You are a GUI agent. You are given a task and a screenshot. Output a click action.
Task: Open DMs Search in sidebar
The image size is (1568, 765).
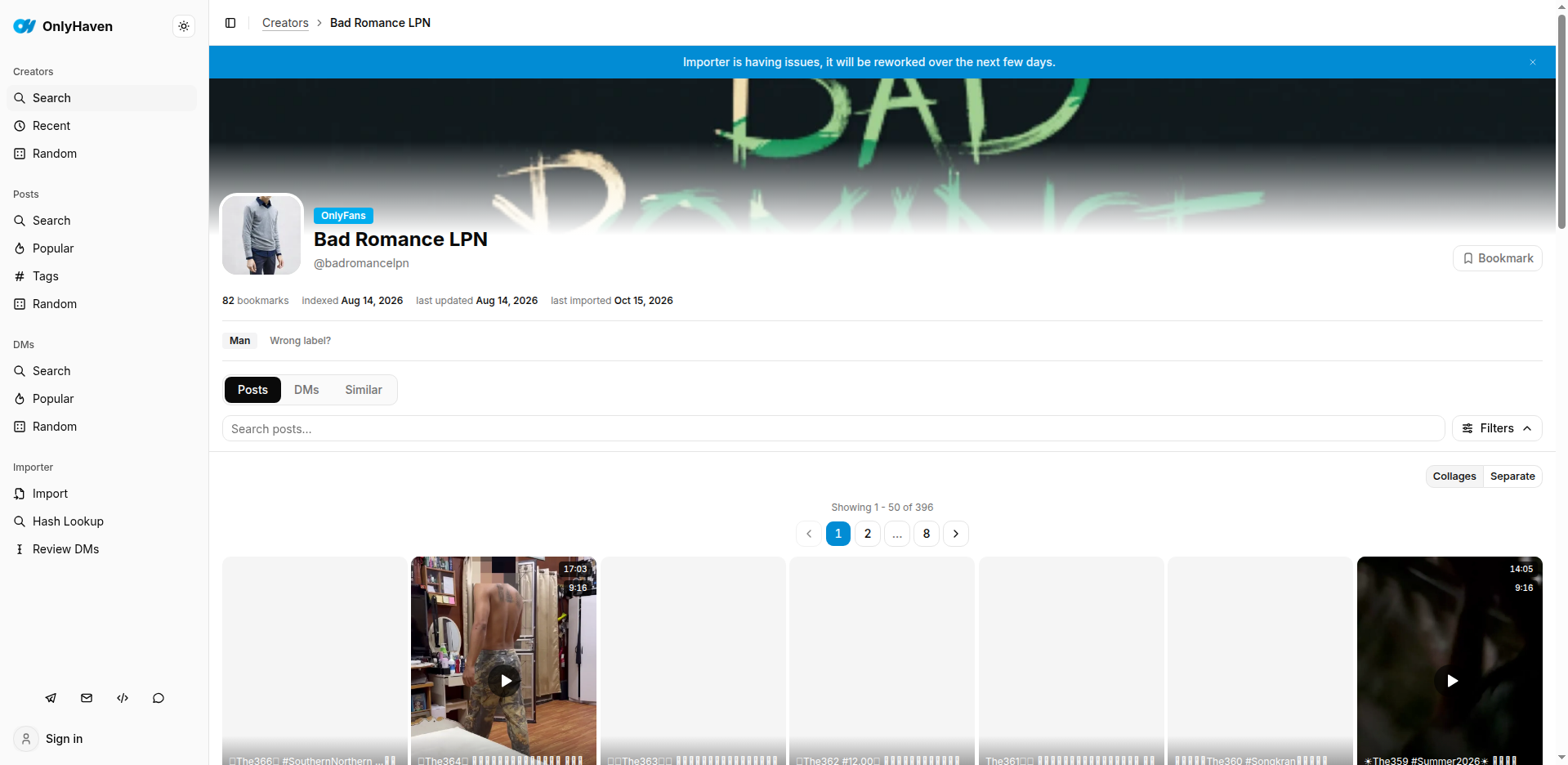point(101,371)
